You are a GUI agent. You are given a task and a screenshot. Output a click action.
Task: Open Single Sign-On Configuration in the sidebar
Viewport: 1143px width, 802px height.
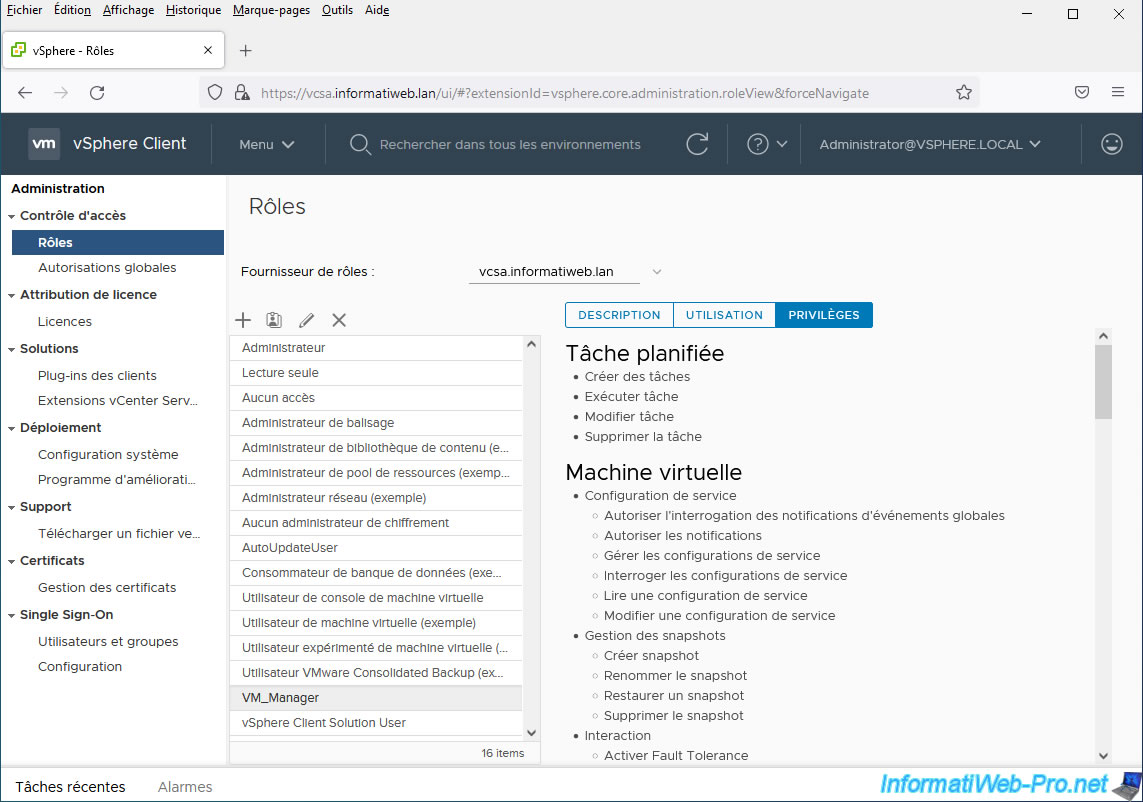(x=79, y=666)
